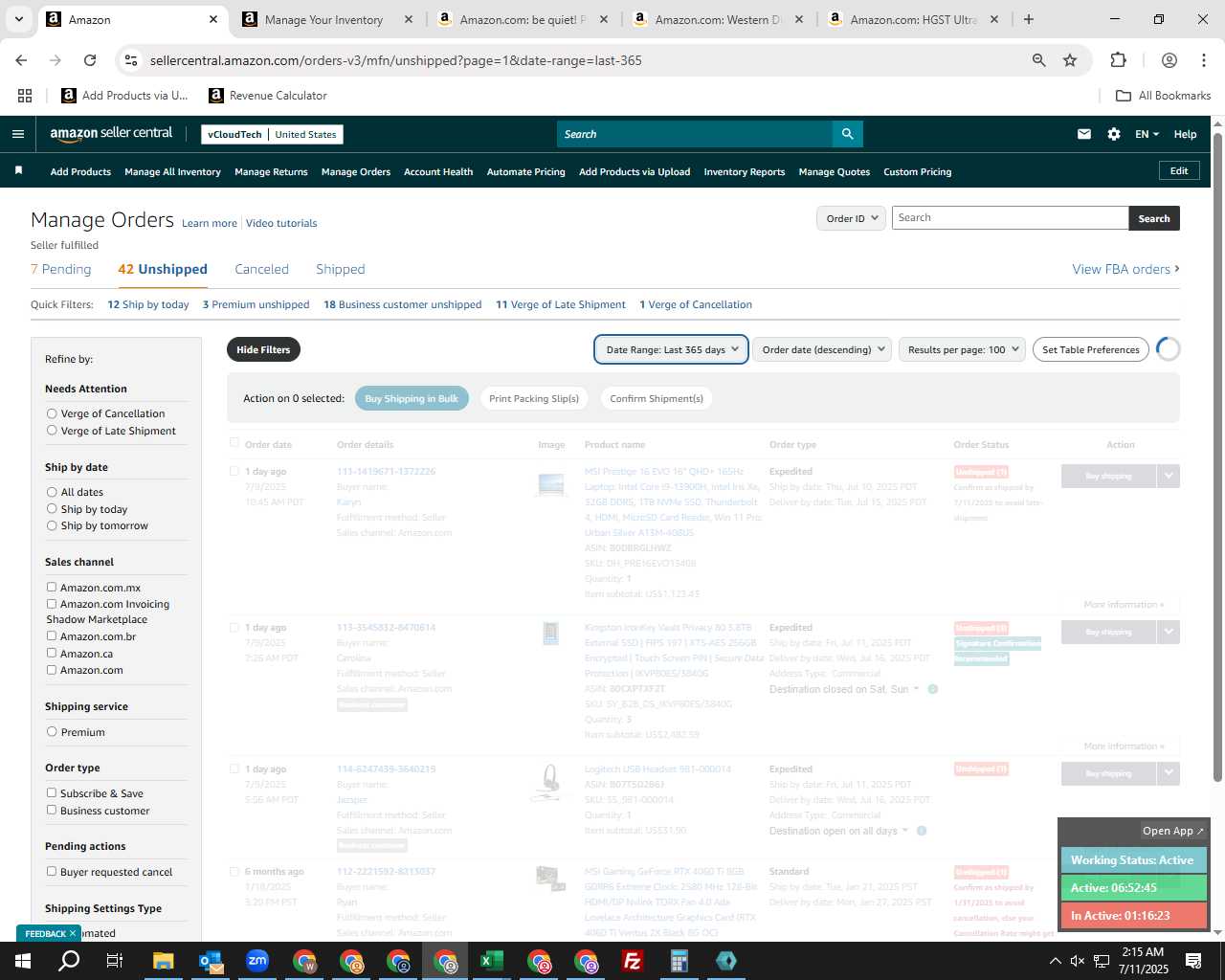Click MSI Prestige laptop product thumbnail

coord(551,484)
